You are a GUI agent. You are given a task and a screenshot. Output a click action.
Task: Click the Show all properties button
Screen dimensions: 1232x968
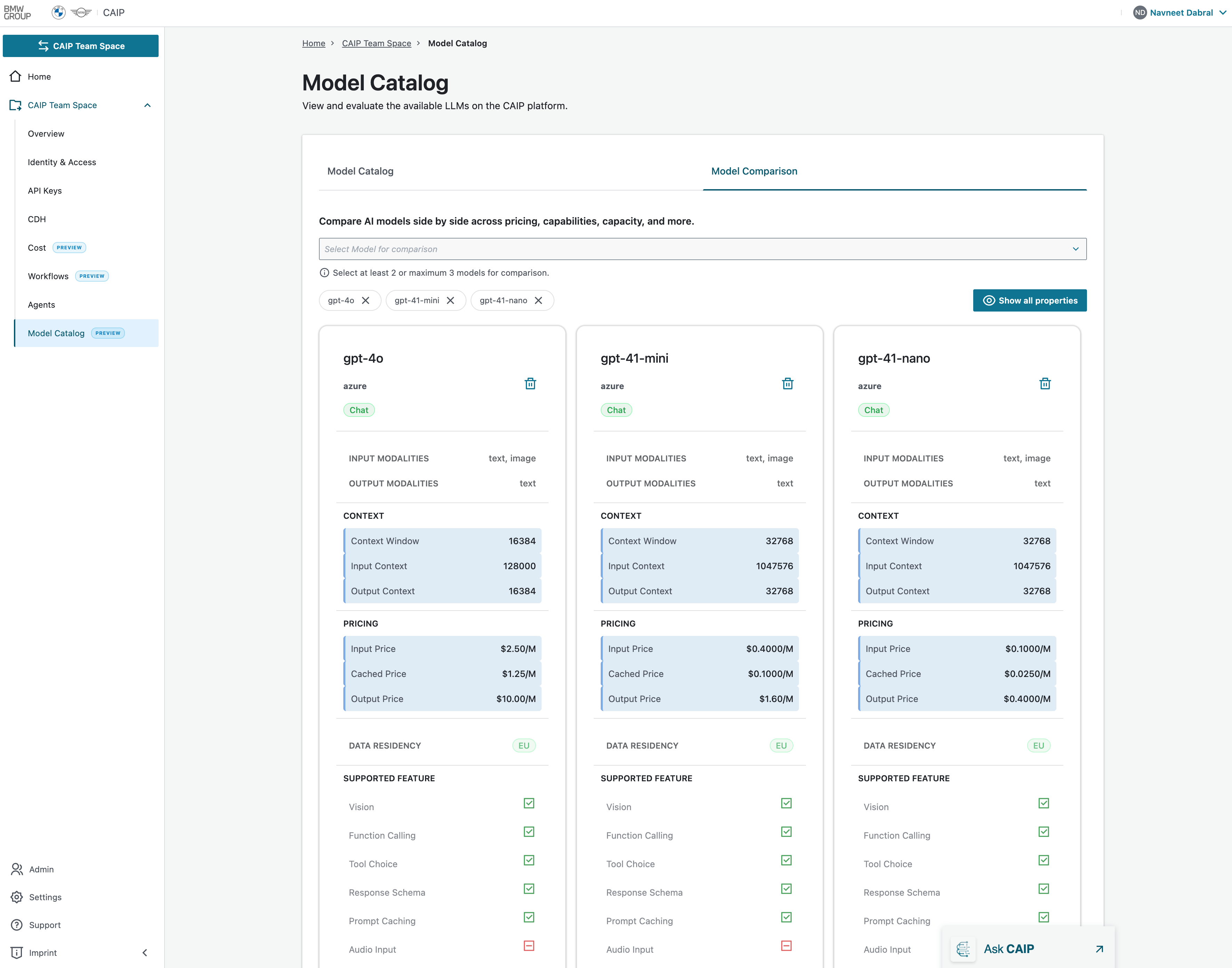(x=1030, y=300)
